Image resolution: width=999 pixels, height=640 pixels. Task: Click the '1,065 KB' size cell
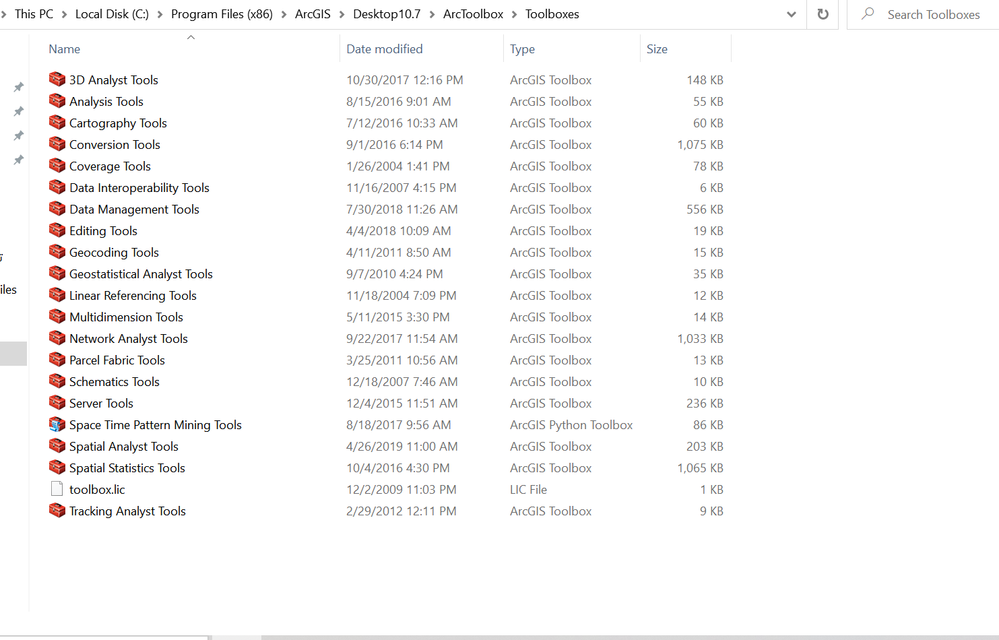(700, 468)
